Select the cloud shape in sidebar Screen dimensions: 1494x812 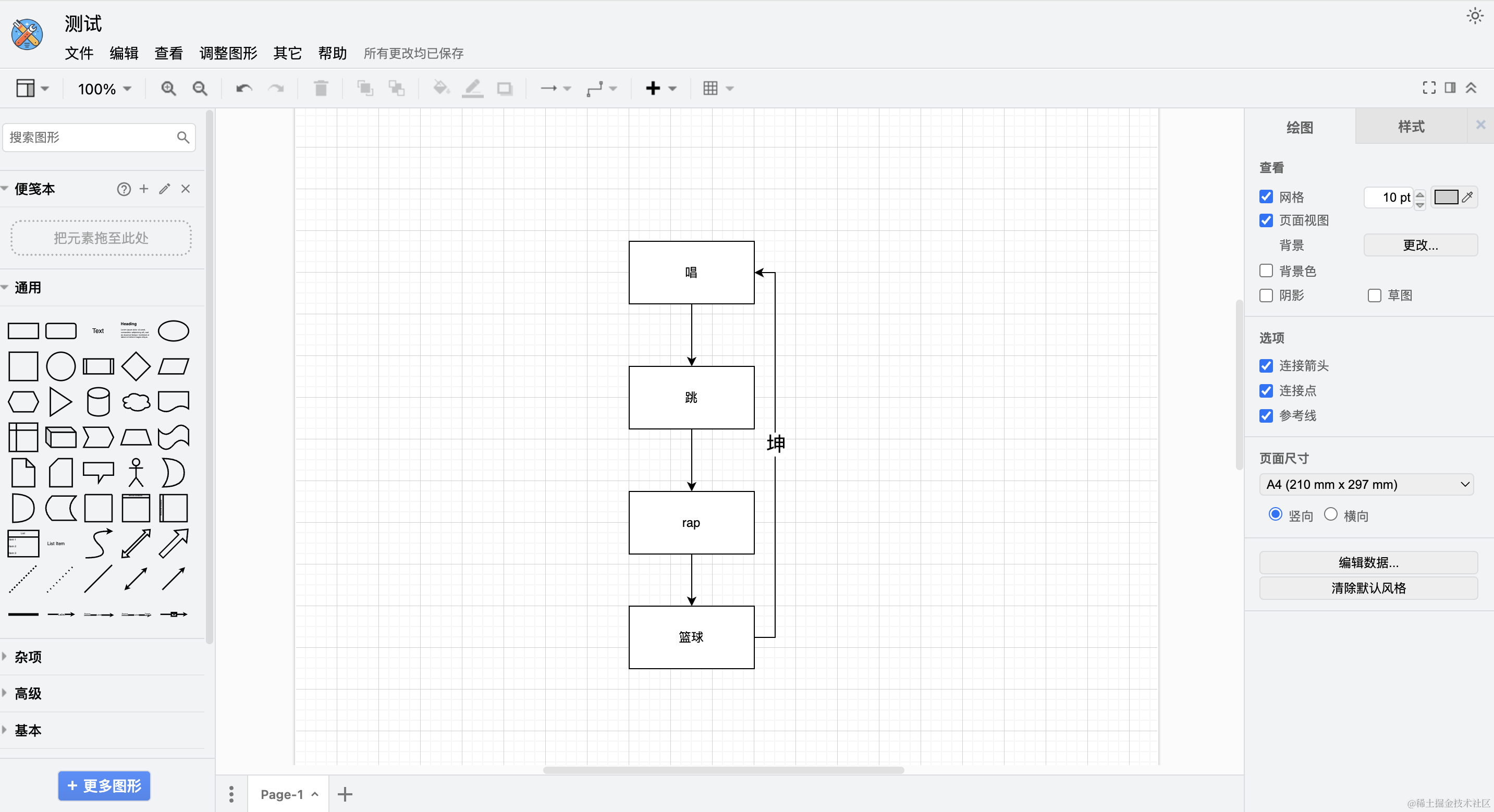click(136, 401)
